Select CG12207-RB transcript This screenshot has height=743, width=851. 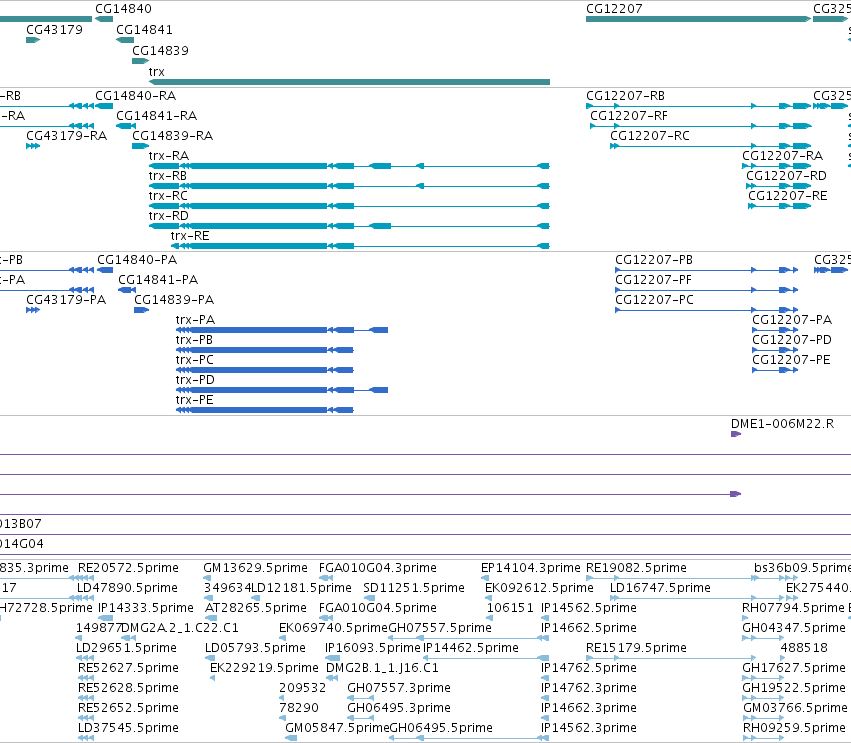(x=698, y=106)
